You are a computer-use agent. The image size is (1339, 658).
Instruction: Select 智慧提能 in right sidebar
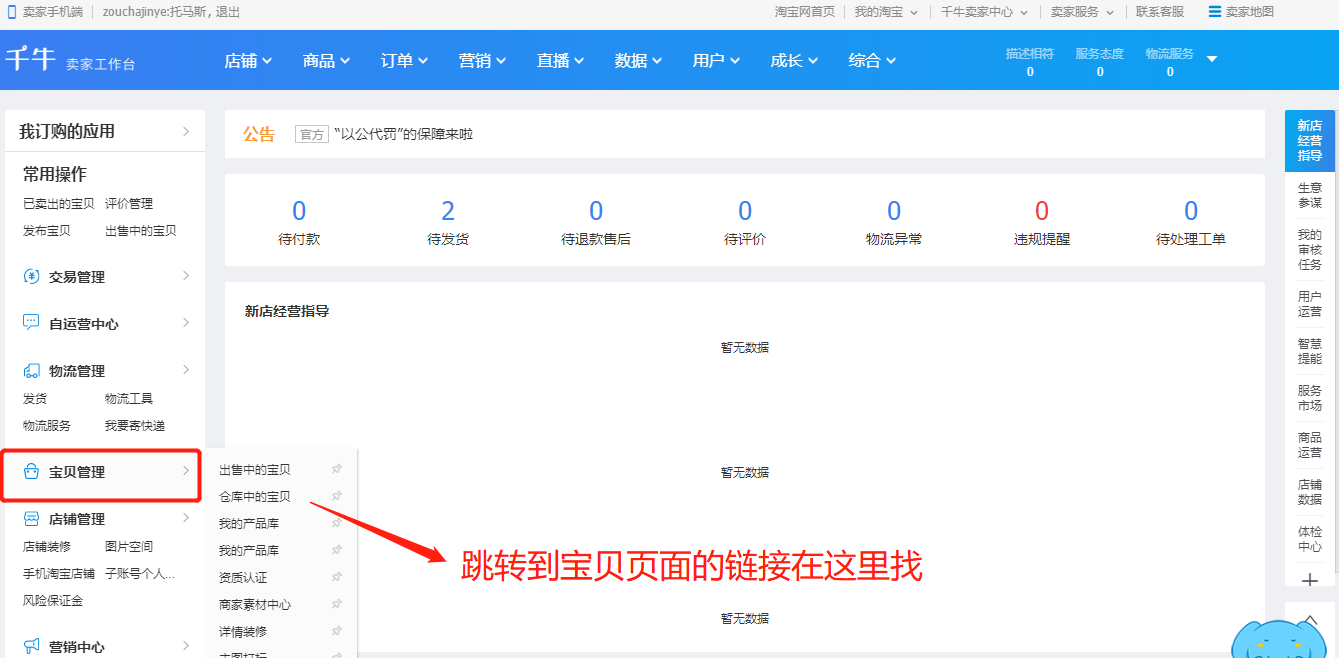click(1310, 351)
